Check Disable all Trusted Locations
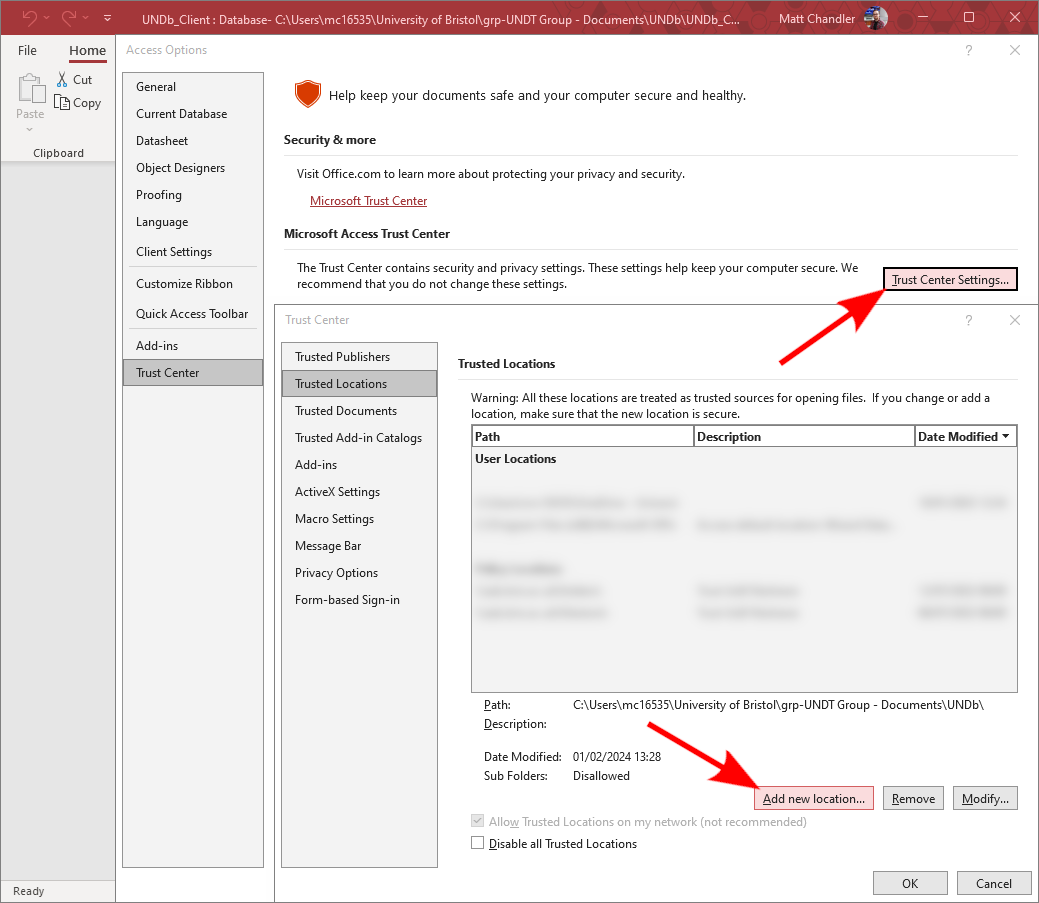This screenshot has width=1039, height=903. click(478, 843)
